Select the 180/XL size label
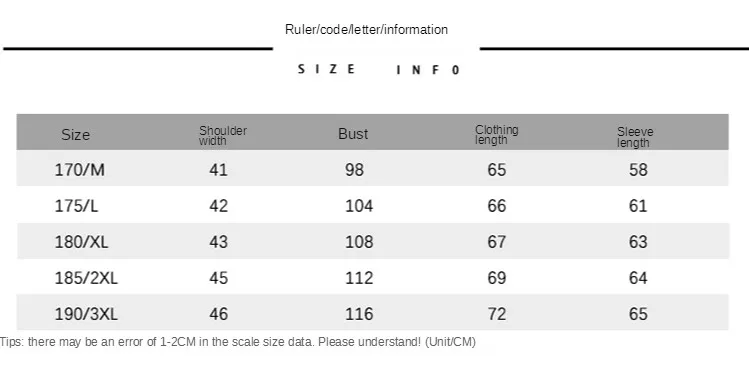This screenshot has height=379, width=749. coord(81,242)
